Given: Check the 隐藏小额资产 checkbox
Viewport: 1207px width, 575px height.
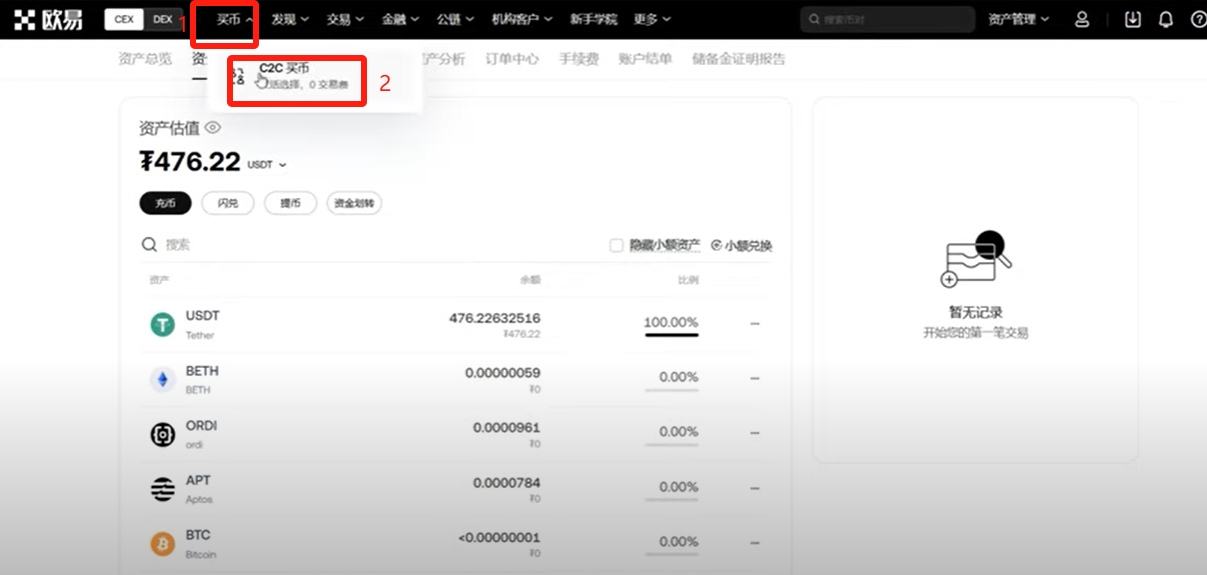Looking at the screenshot, I should coord(617,245).
